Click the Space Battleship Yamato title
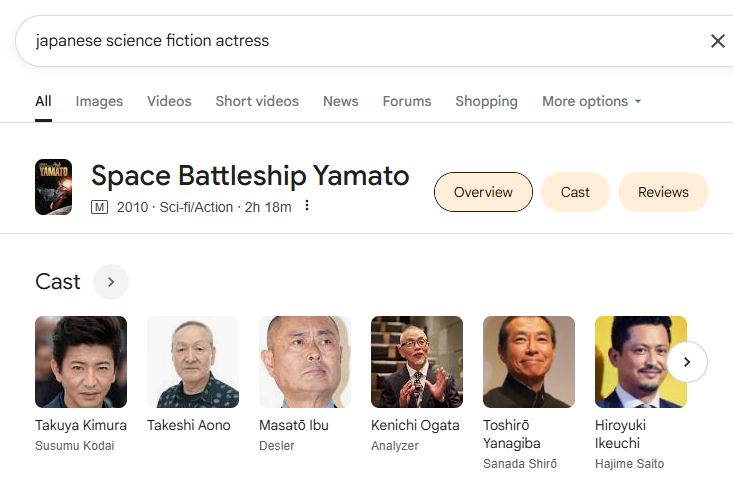 coord(250,176)
